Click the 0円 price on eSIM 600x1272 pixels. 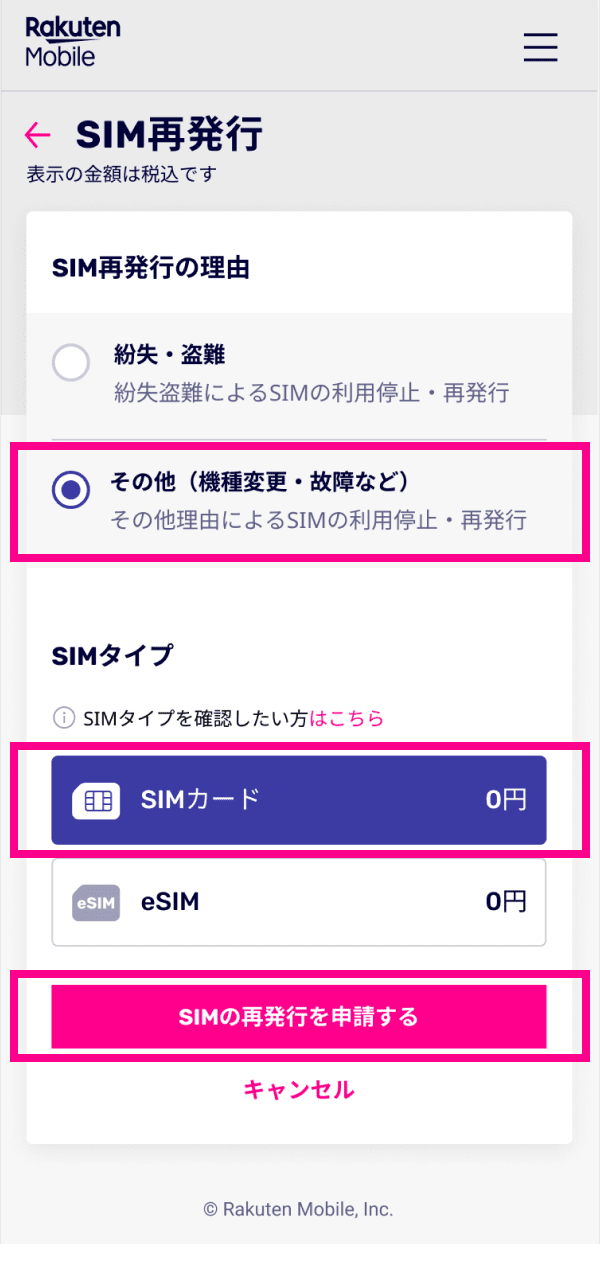505,902
